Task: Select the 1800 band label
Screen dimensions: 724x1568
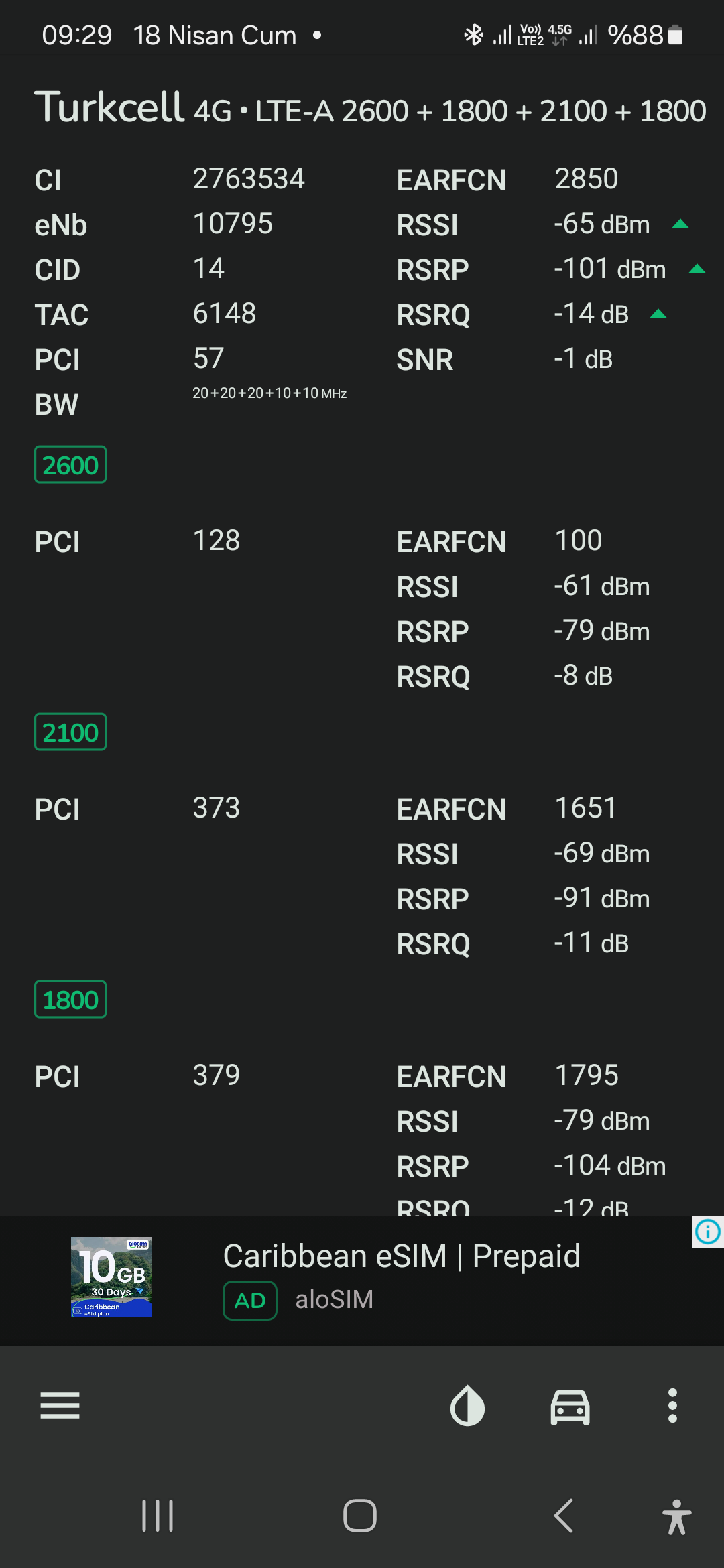Action: pyautogui.click(x=70, y=999)
